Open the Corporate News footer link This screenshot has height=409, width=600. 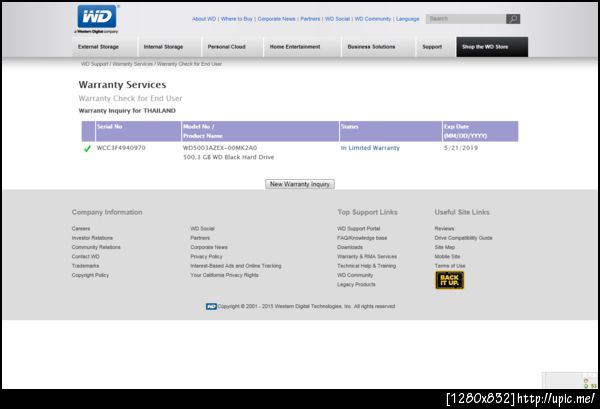[209, 247]
